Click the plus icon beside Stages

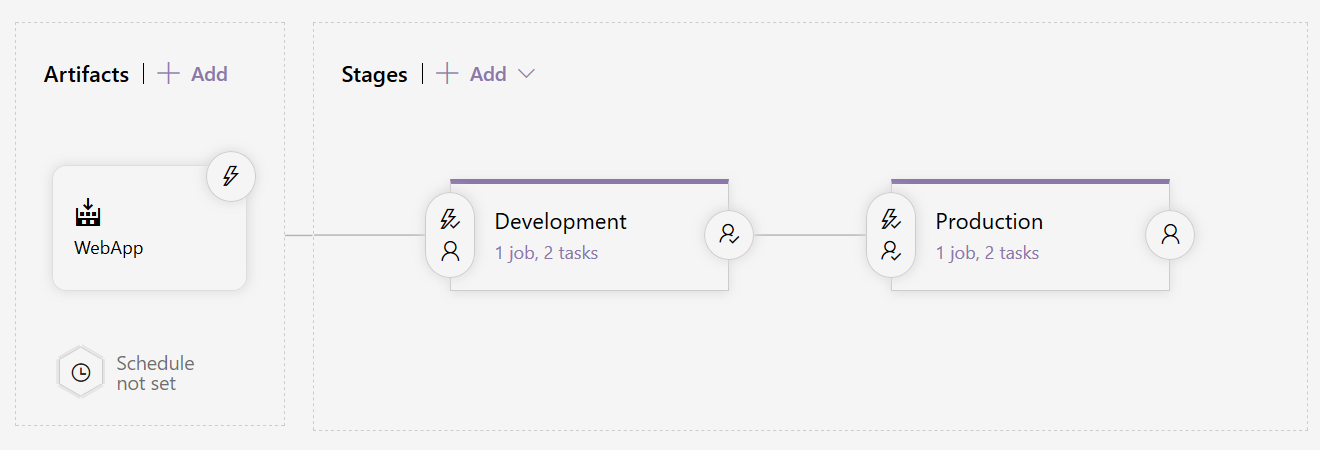point(447,74)
